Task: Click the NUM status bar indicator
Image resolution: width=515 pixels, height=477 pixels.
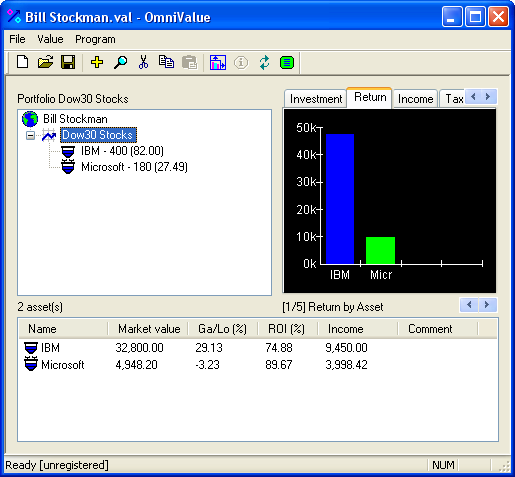Action: tap(443, 465)
